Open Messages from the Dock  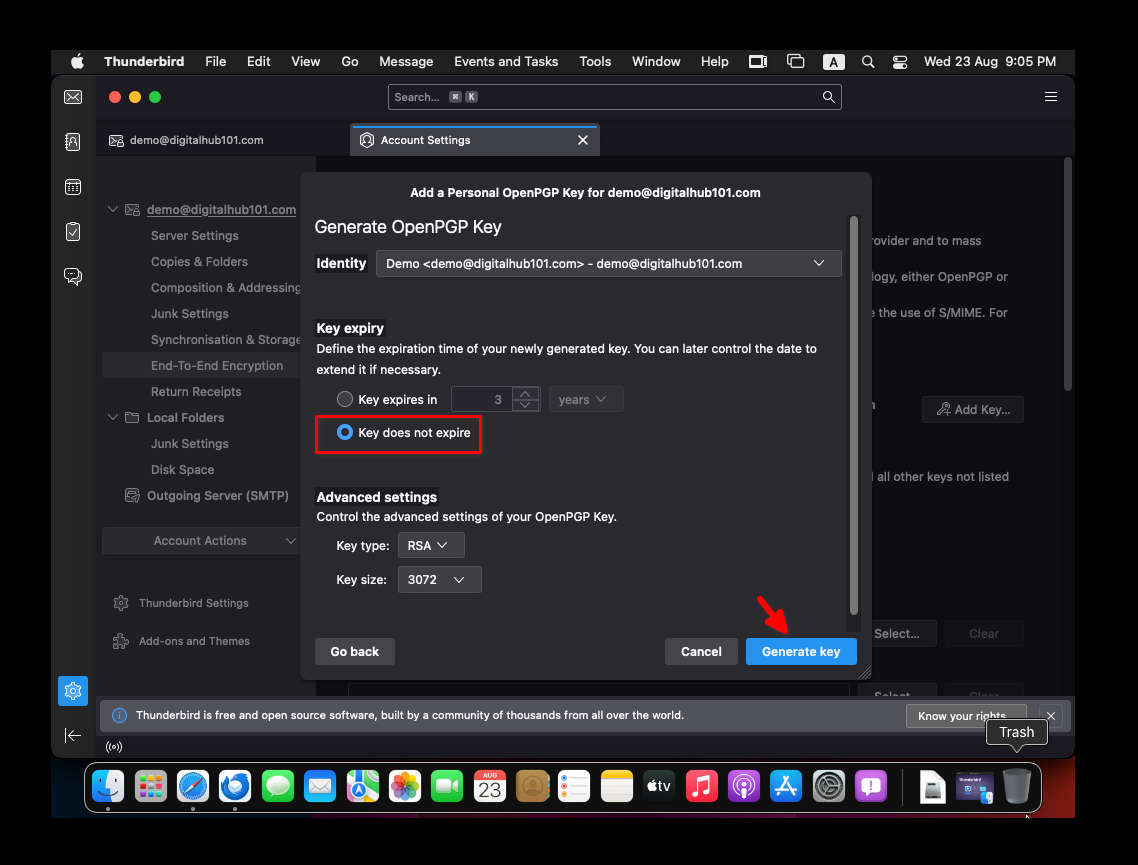pyautogui.click(x=277, y=786)
